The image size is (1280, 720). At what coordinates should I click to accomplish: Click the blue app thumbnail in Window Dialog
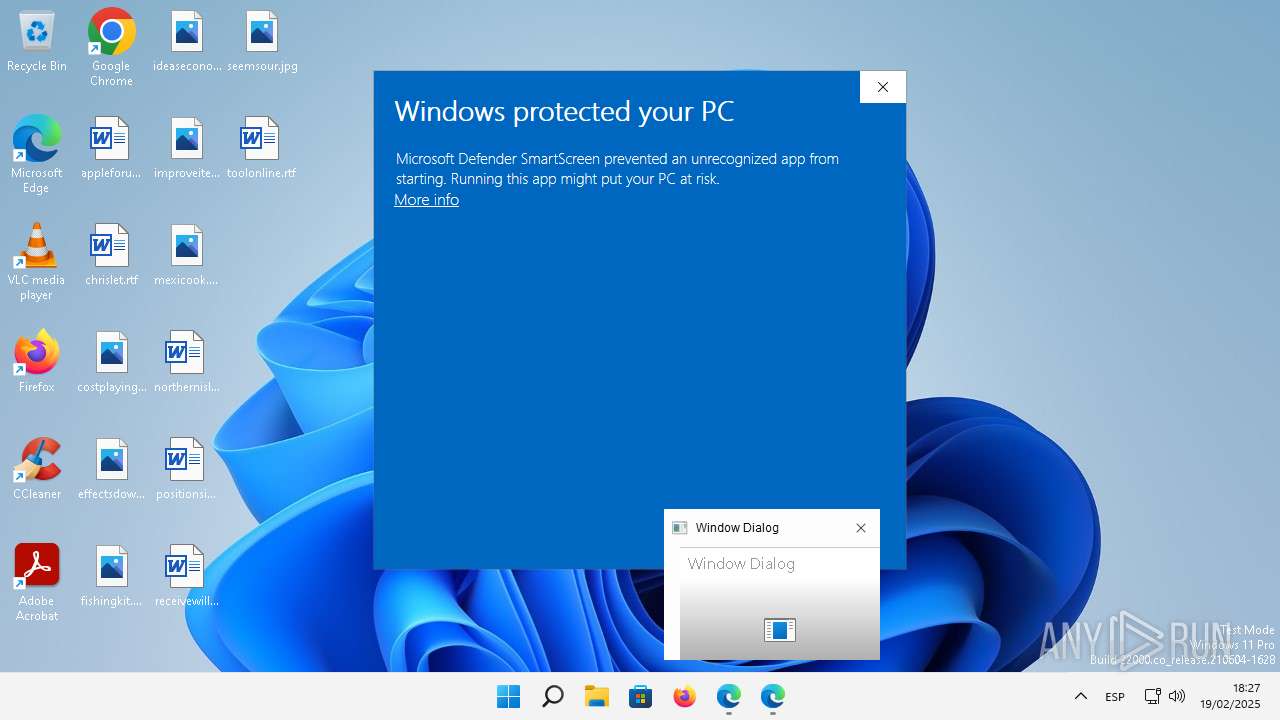tap(780, 629)
